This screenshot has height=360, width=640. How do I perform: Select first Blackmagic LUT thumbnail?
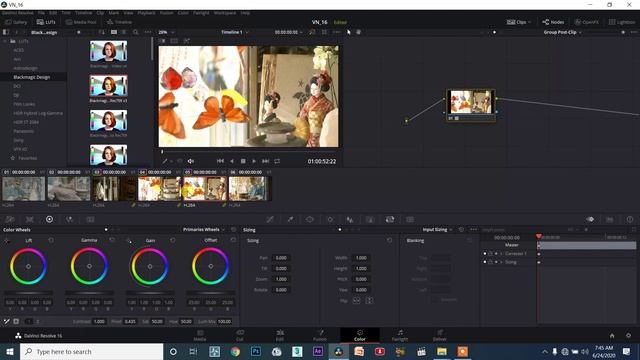109,51
